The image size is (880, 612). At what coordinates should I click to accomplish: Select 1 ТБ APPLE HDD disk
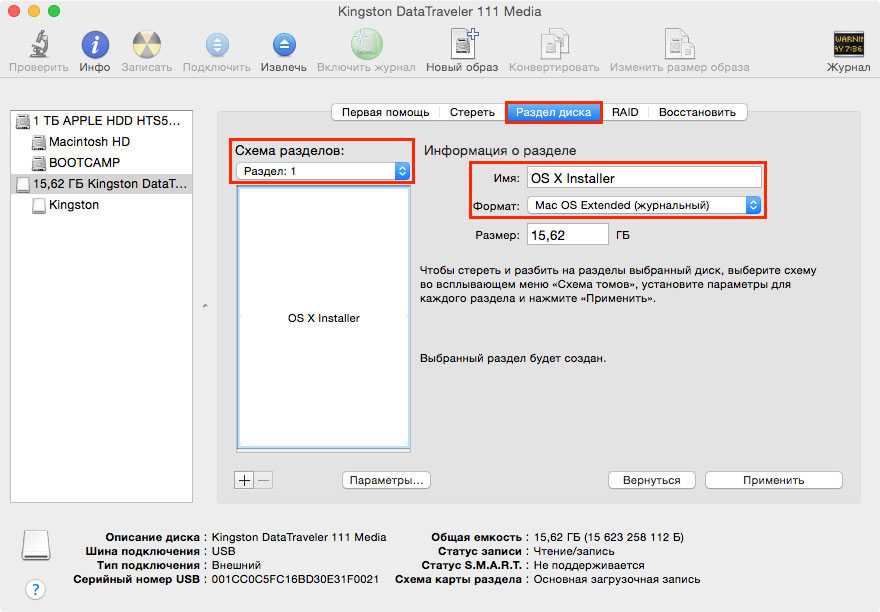pos(101,121)
